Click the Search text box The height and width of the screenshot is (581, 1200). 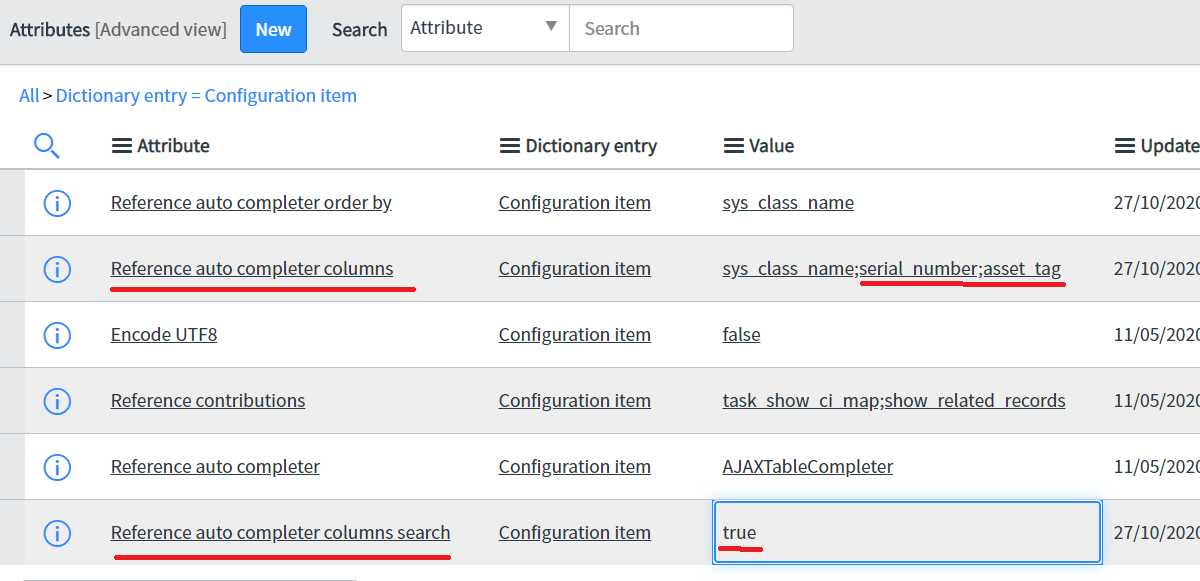click(x=681, y=28)
